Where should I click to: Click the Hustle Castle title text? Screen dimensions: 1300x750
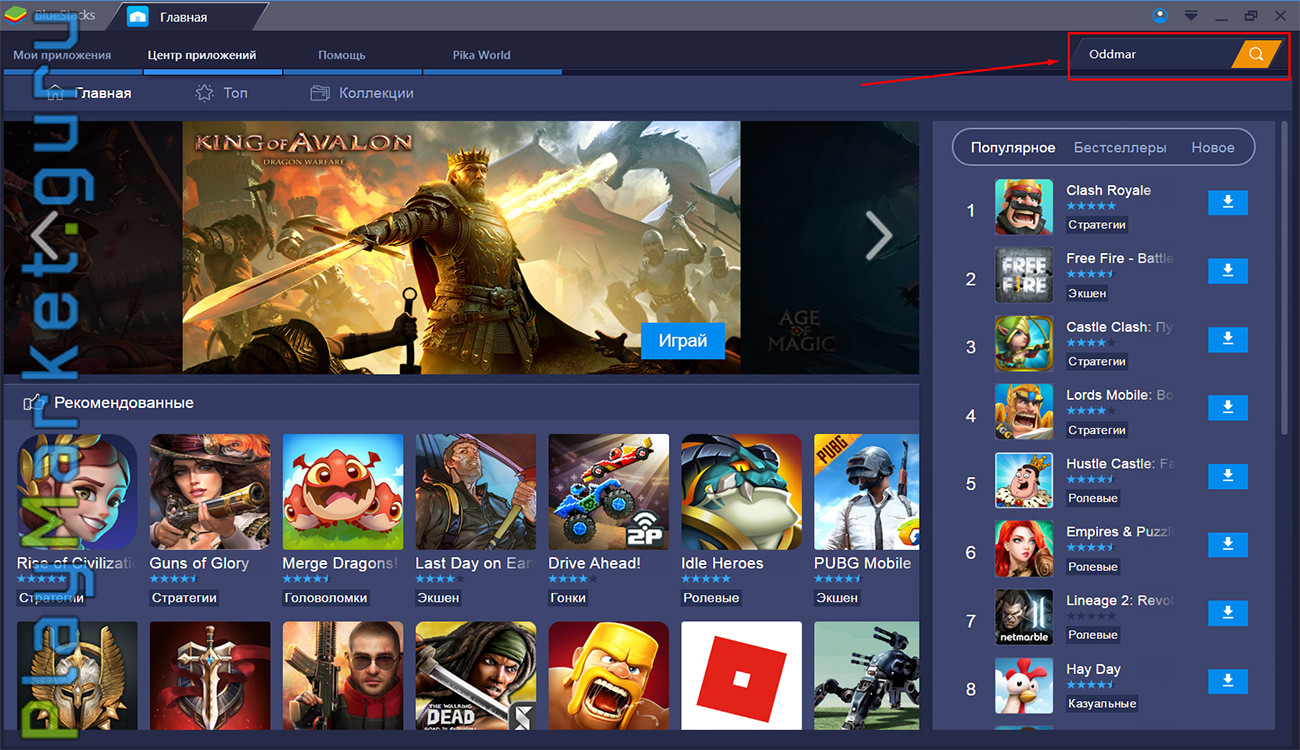tap(1120, 463)
